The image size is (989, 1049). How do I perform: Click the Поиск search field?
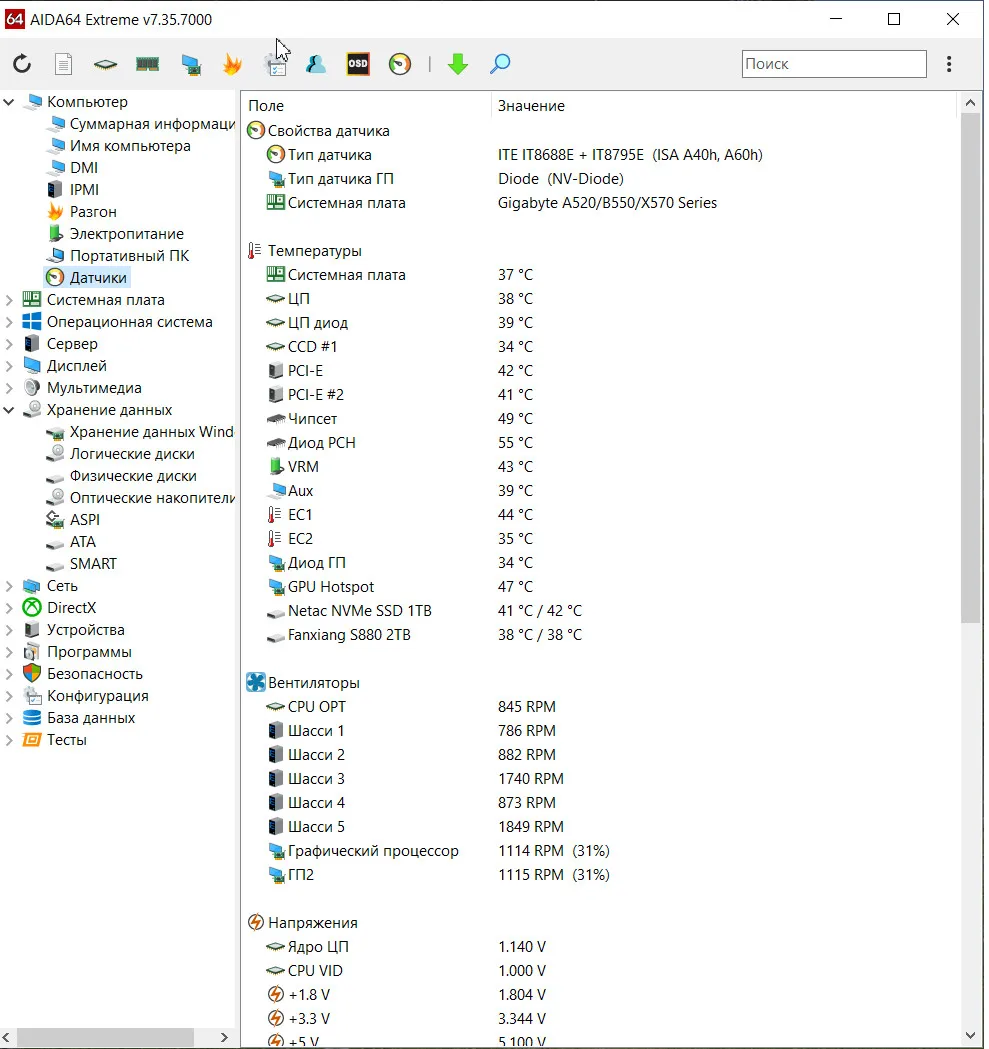[834, 64]
